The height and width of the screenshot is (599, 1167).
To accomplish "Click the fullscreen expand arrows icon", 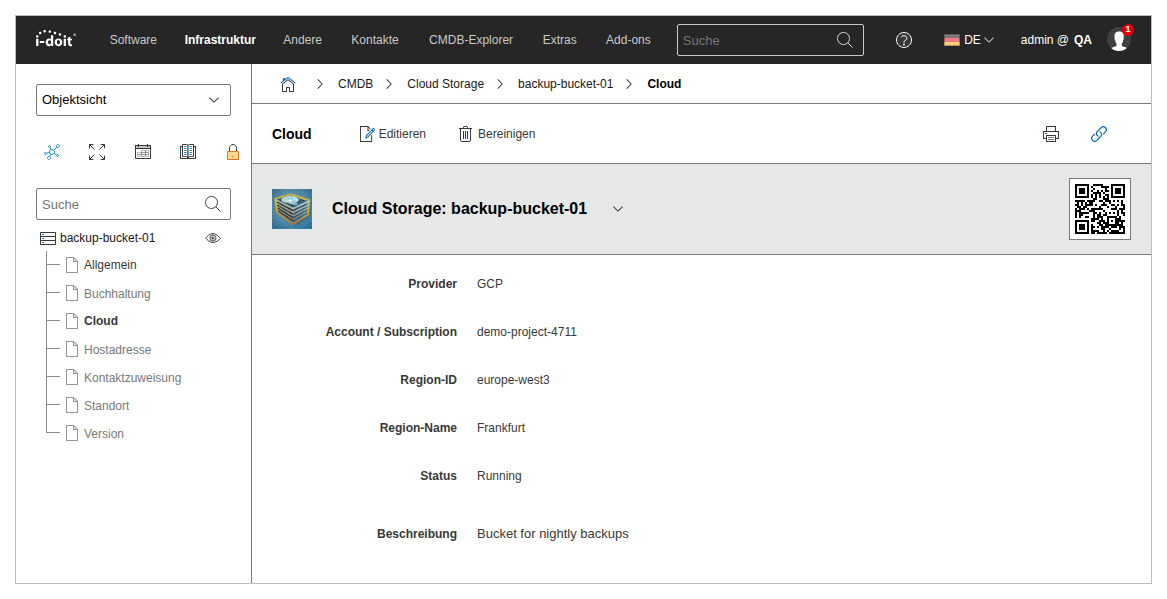I will [x=97, y=152].
